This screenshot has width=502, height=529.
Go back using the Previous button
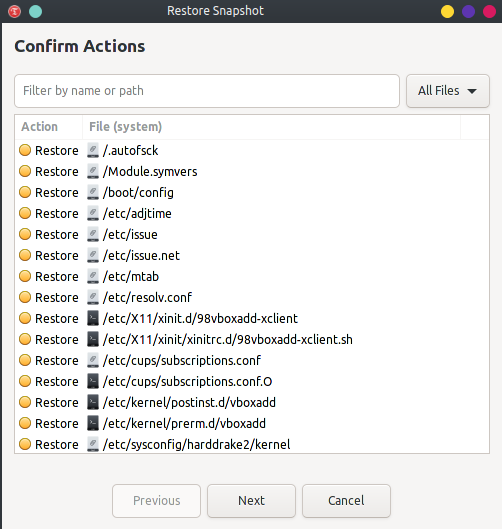pyautogui.click(x=157, y=501)
